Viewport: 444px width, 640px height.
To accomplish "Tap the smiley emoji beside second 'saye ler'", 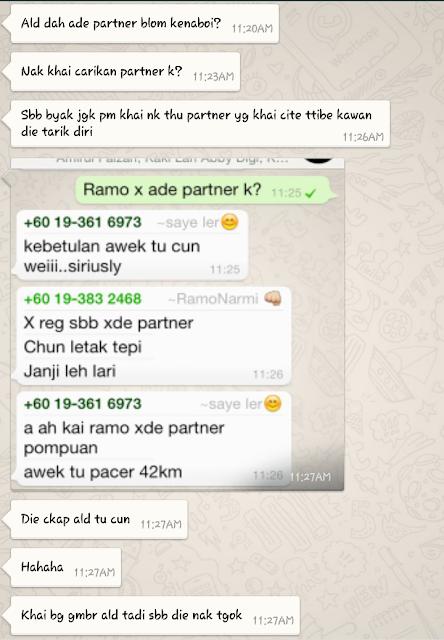I will coord(273,404).
